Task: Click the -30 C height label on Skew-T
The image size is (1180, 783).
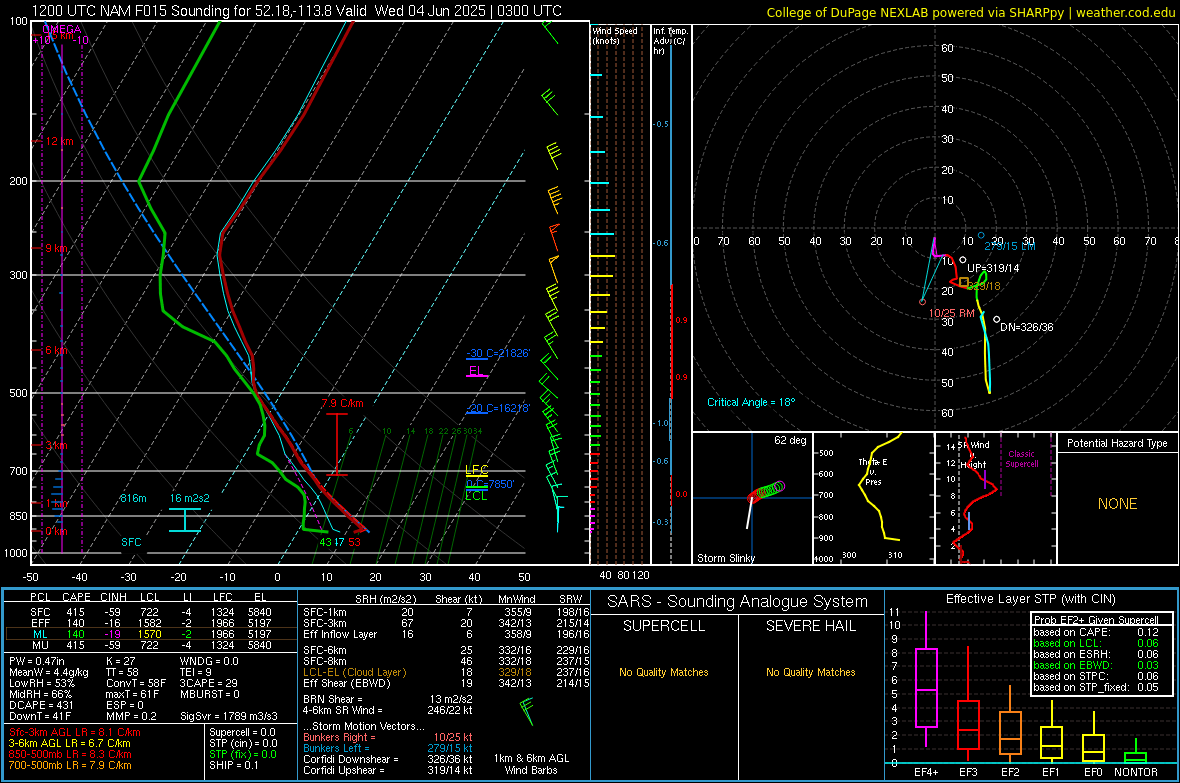Action: point(498,353)
